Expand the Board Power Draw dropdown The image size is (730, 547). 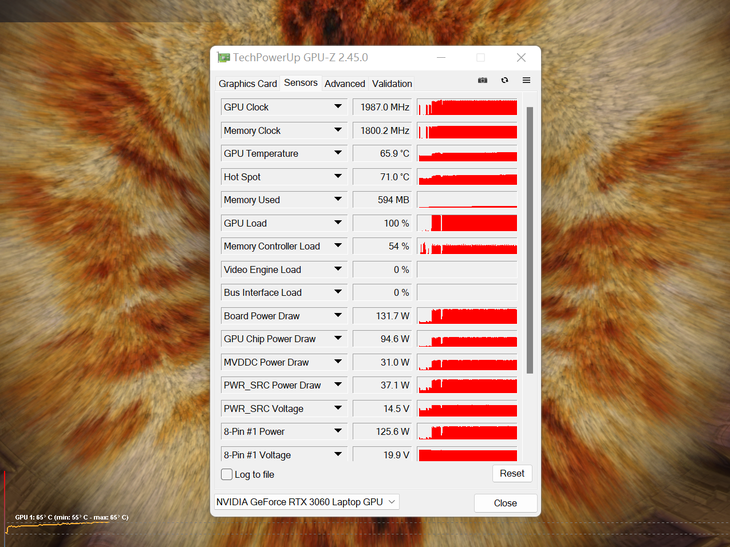click(x=337, y=316)
